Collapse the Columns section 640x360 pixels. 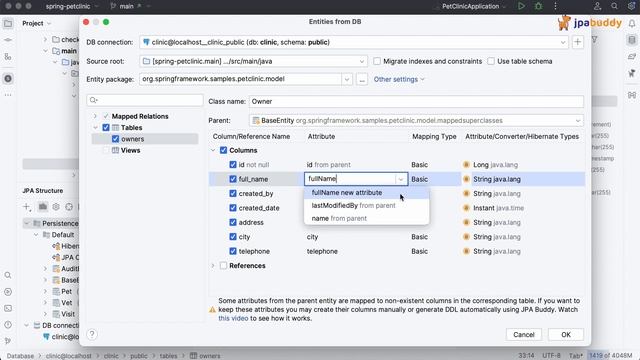213,150
